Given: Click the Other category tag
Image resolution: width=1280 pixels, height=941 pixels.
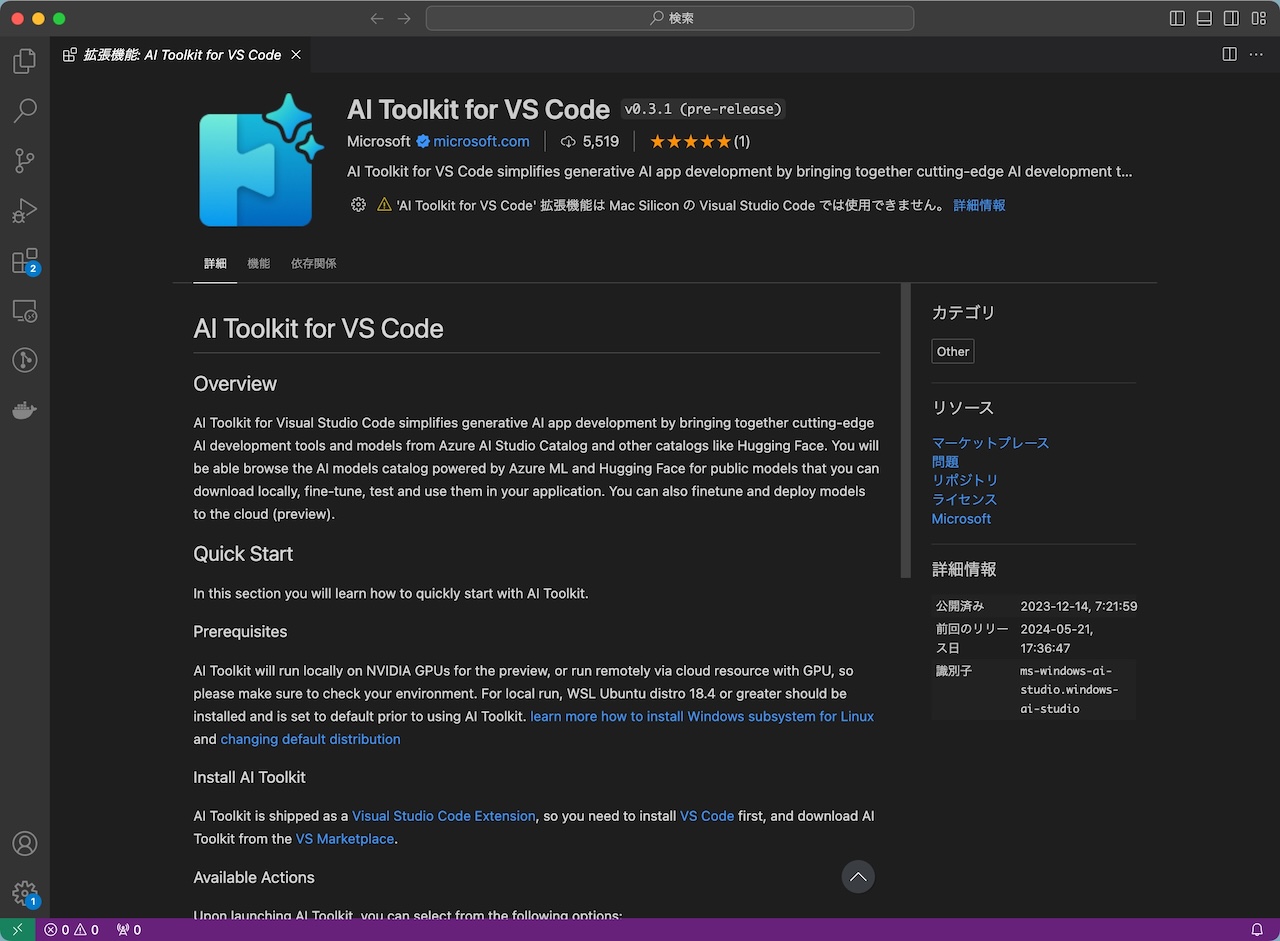Looking at the screenshot, I should point(953,351).
